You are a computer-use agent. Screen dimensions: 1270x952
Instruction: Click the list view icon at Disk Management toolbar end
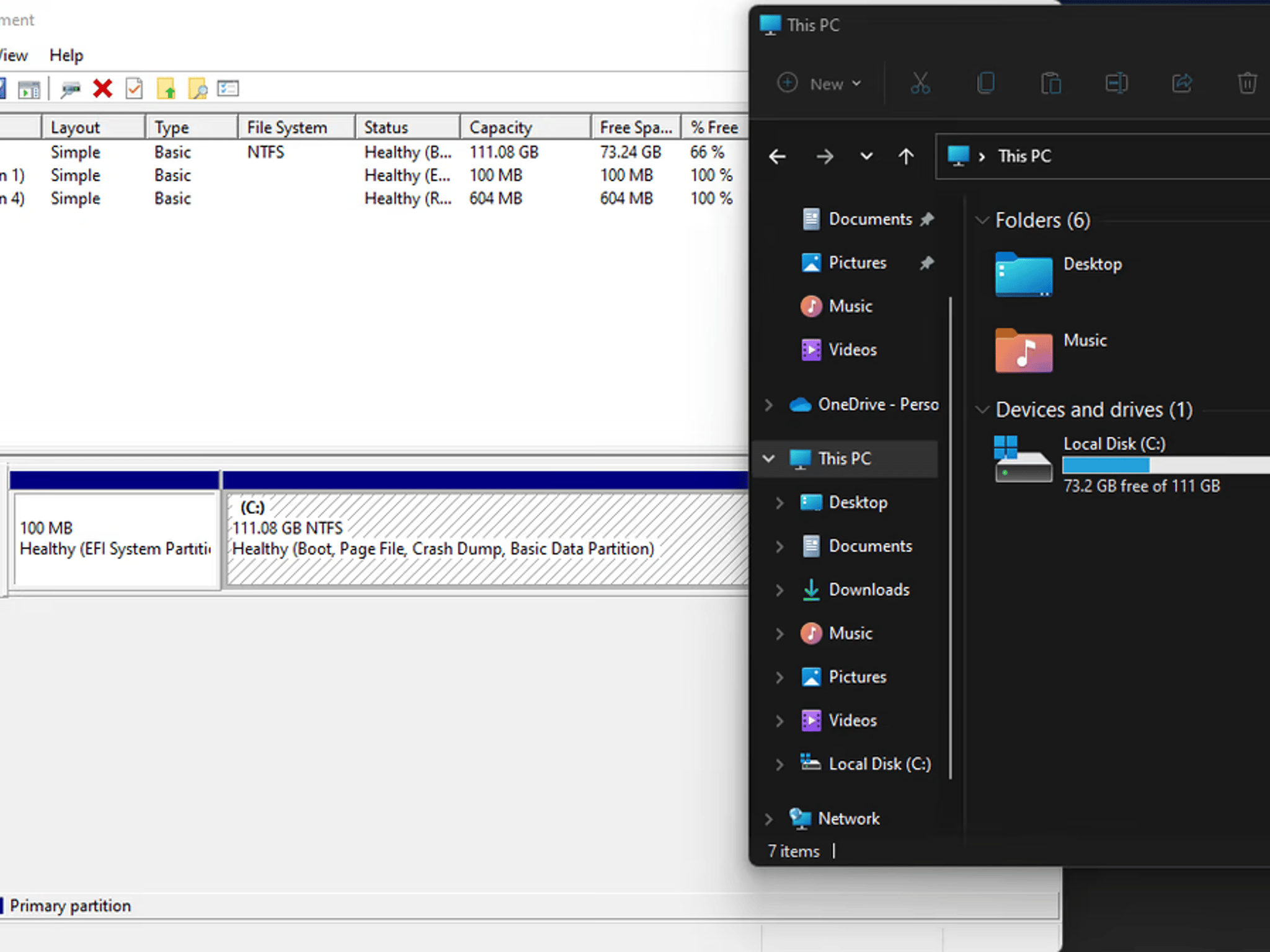pyautogui.click(x=228, y=89)
